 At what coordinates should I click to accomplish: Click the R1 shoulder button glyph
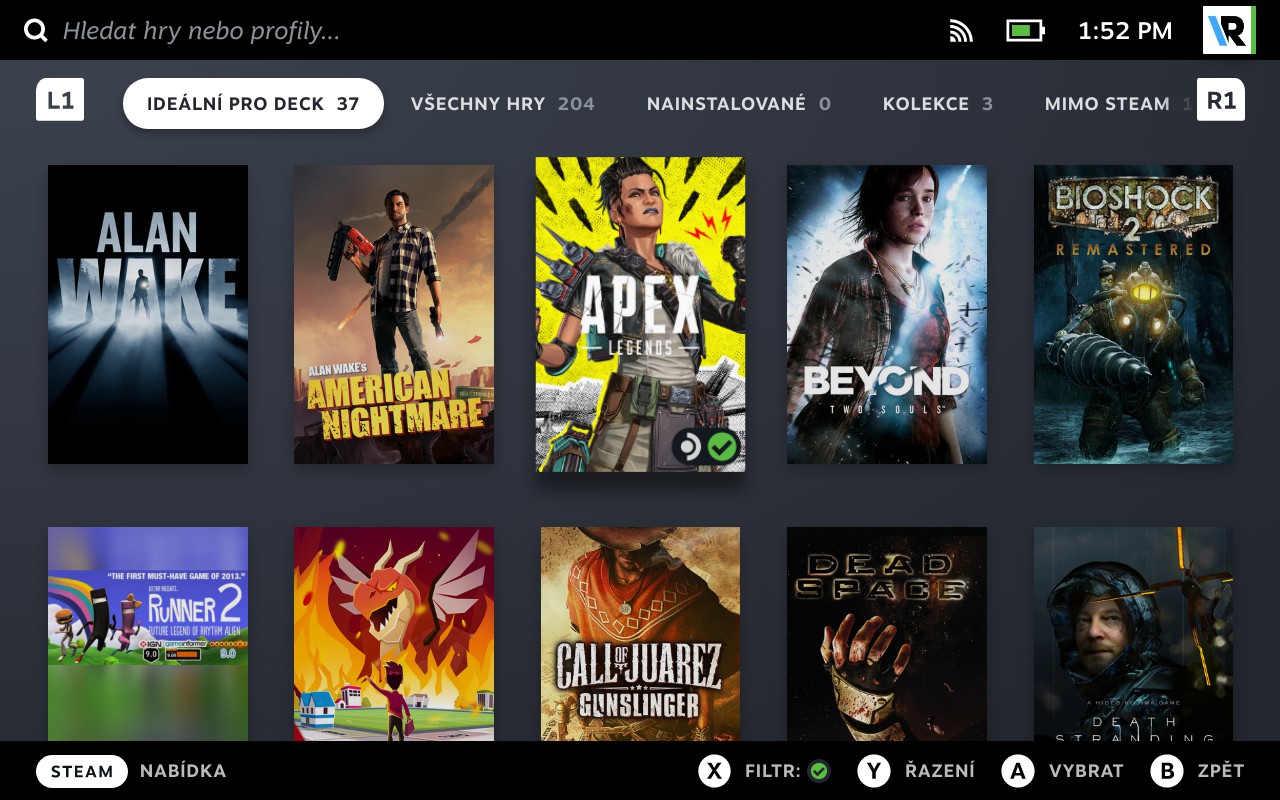tap(1221, 100)
